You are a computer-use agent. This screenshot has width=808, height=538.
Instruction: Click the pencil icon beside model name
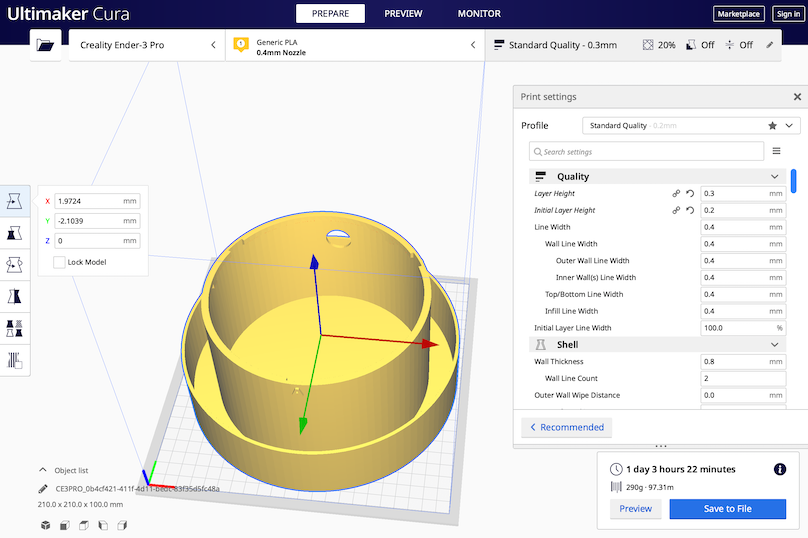(x=43, y=489)
